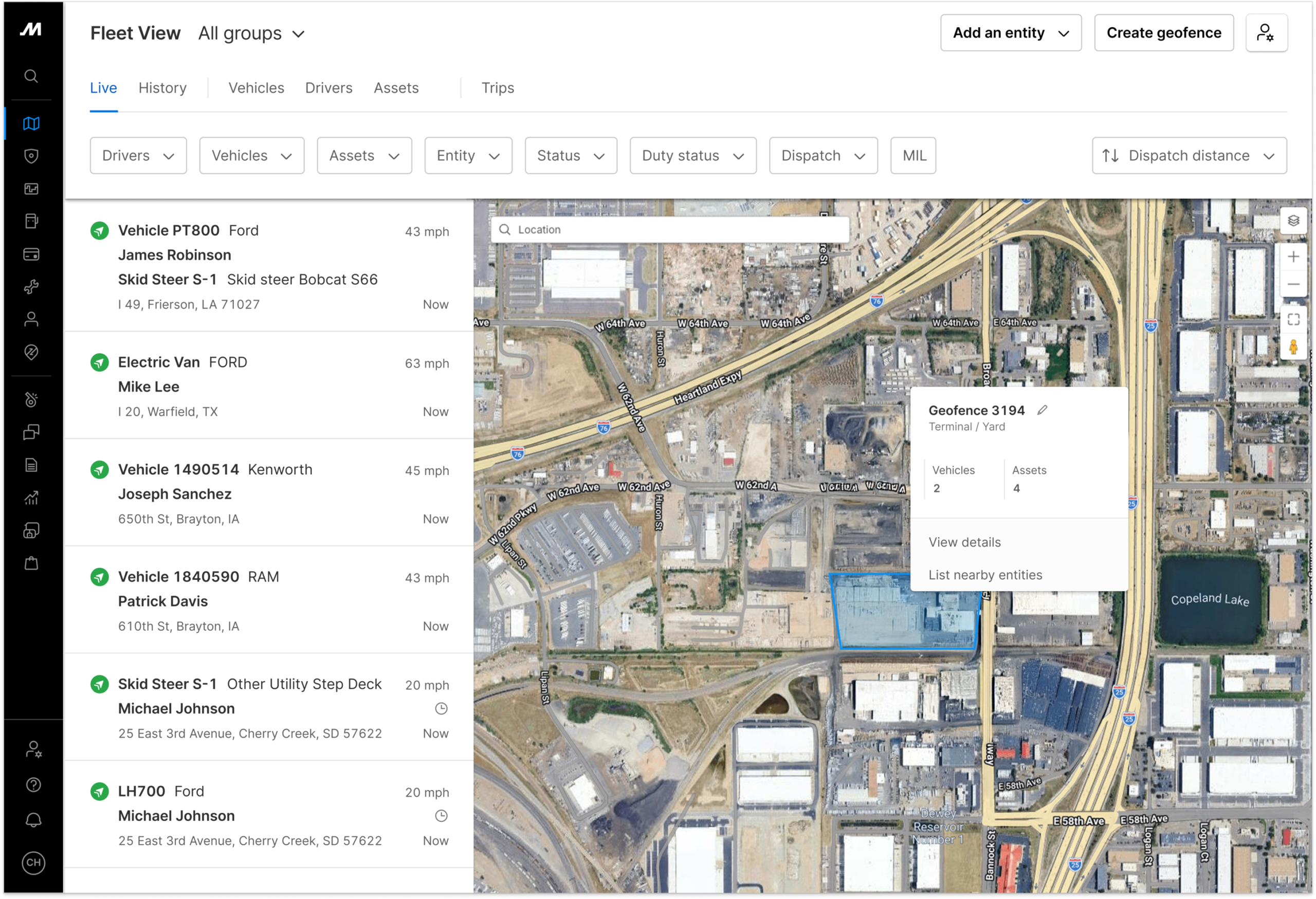Open the analytics chart icon in sidebar
The width and height of the screenshot is (1316, 899).
coord(31,498)
